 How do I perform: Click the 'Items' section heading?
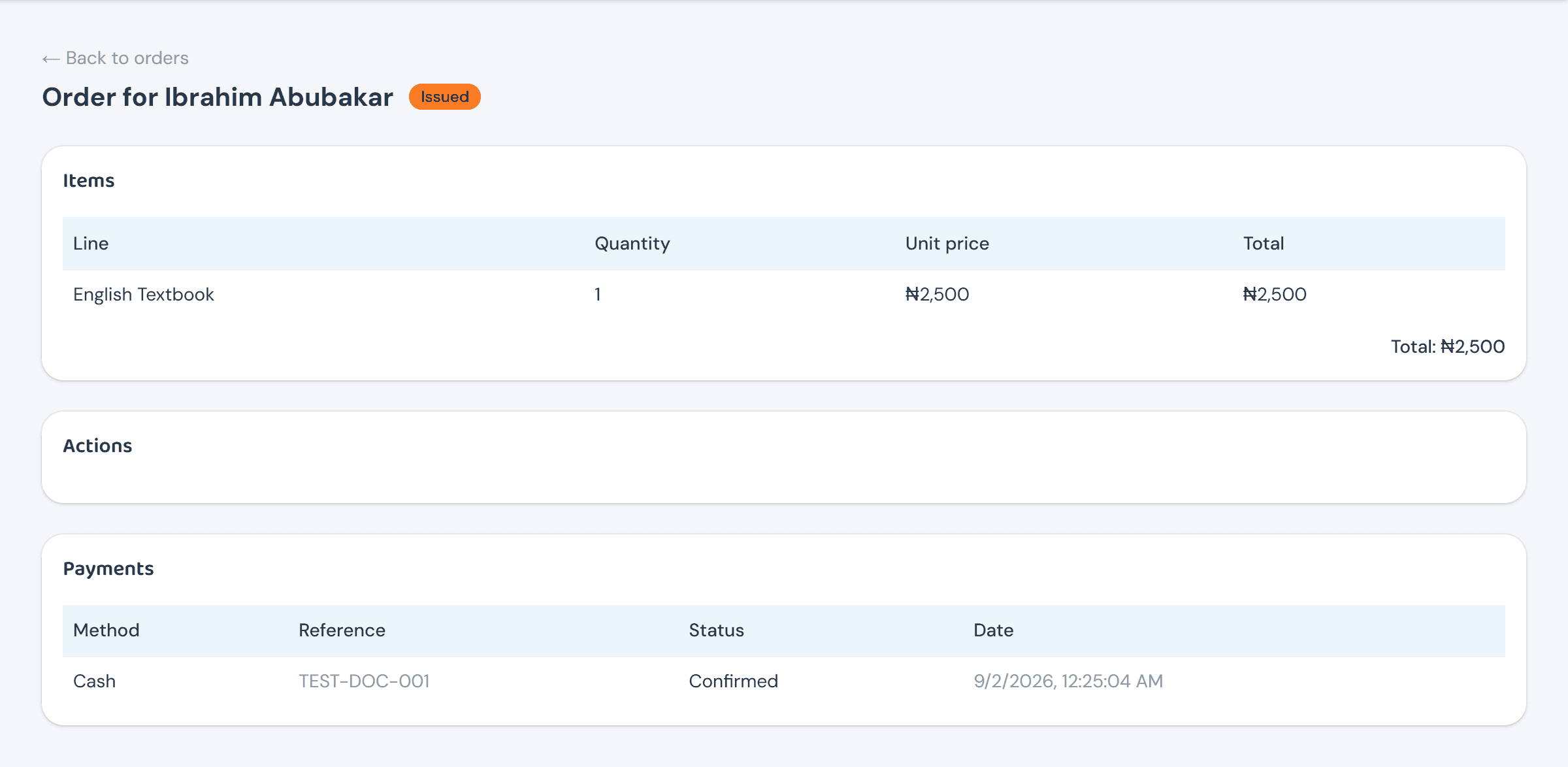(x=89, y=180)
